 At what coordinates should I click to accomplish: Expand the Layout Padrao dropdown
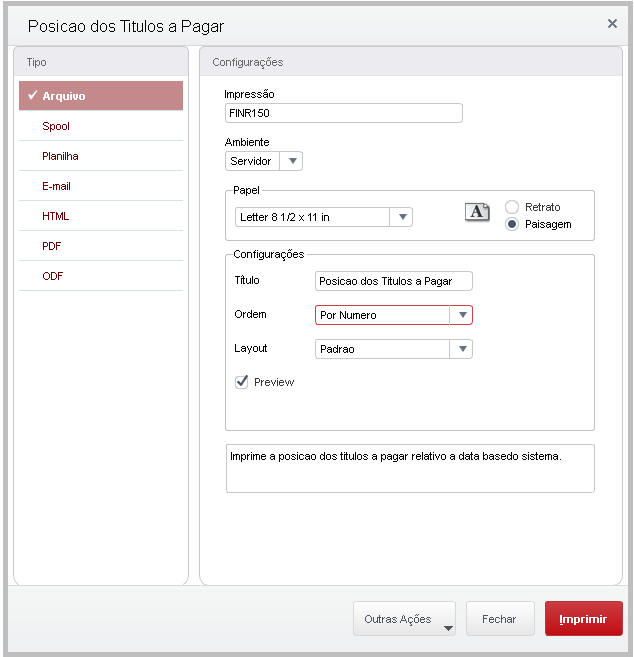point(461,349)
